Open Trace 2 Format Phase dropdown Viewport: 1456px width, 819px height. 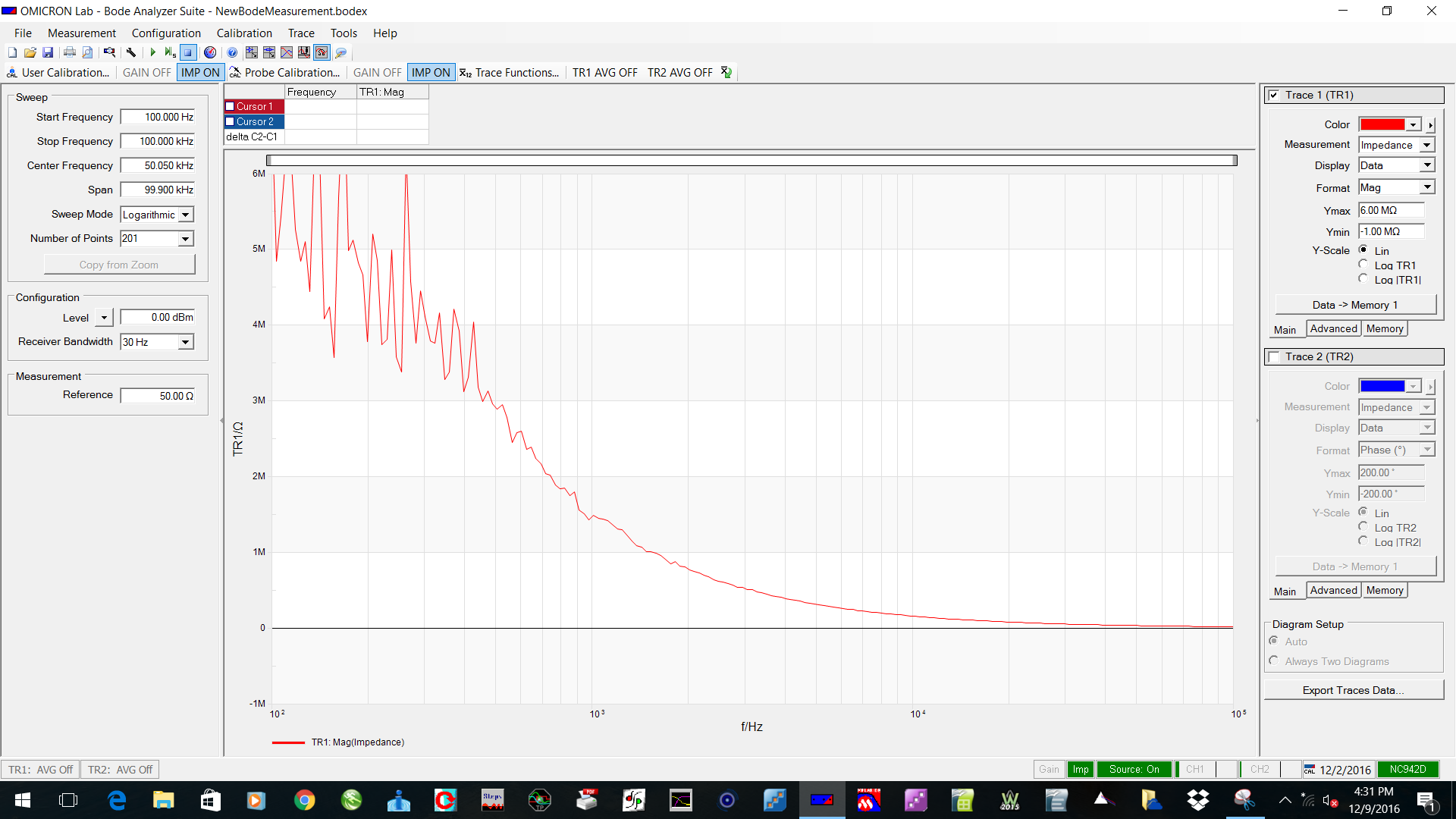pos(1426,450)
